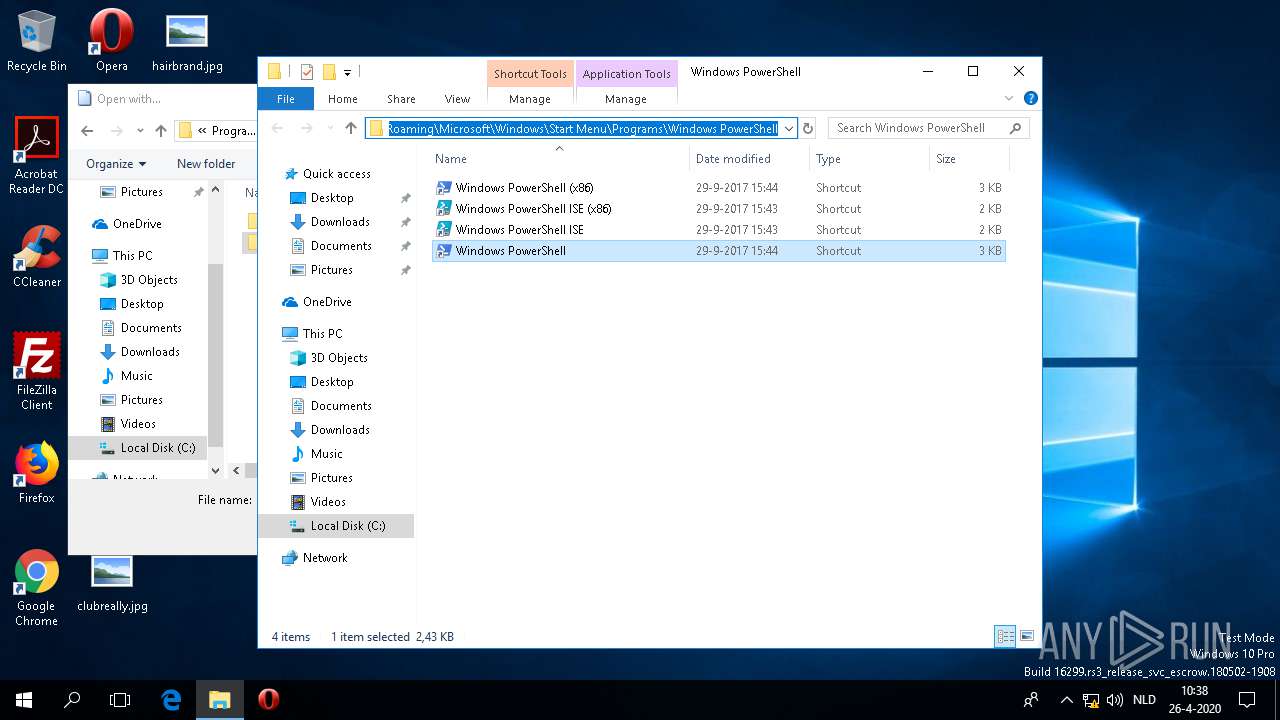Select hairbrand.jpg on the desktop
Image resolution: width=1280 pixels, height=720 pixels.
187,42
